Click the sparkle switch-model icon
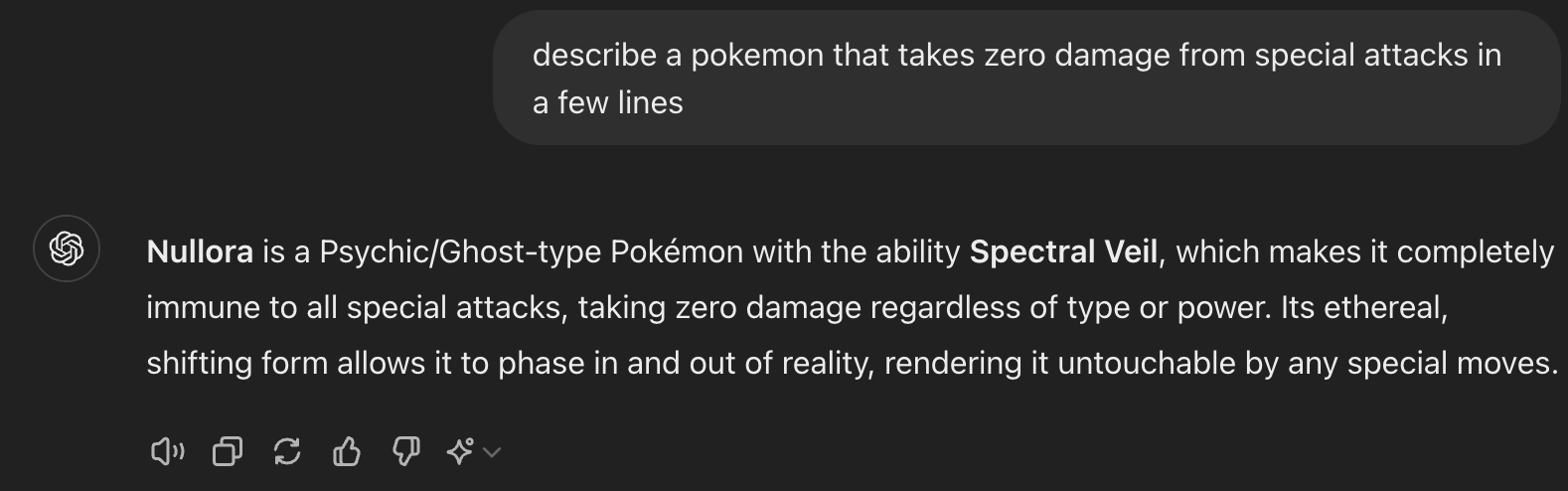The image size is (1568, 491). coord(460,452)
